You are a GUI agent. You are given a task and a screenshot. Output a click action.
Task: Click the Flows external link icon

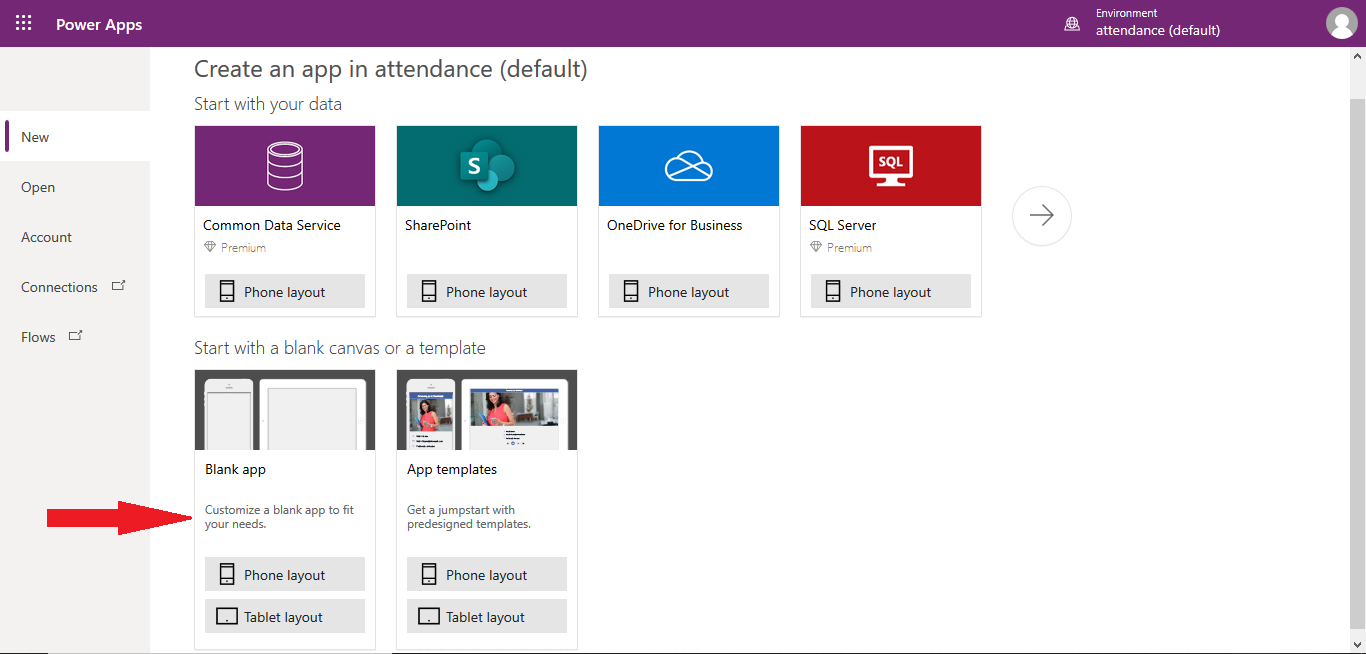pyautogui.click(x=75, y=335)
